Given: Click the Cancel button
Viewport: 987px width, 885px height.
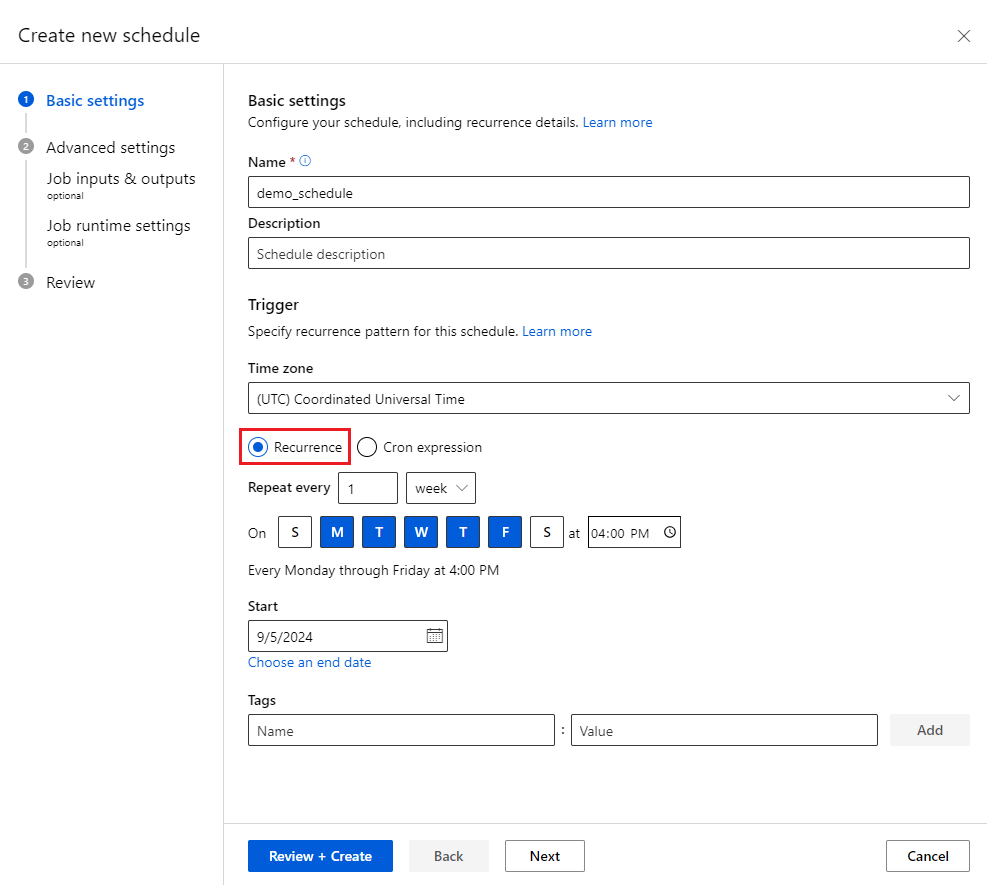Looking at the screenshot, I should (927, 856).
